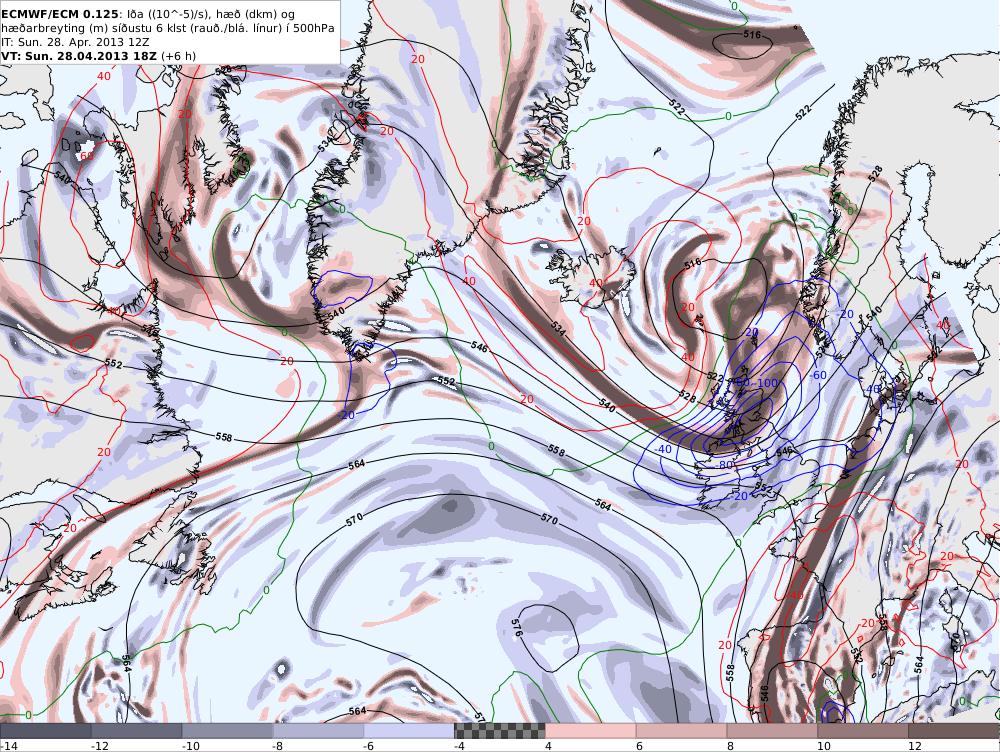Image resolution: width=1000 pixels, height=752 pixels.
Task: Select the legend swatch between -8 and -6
Action: [x=319, y=731]
